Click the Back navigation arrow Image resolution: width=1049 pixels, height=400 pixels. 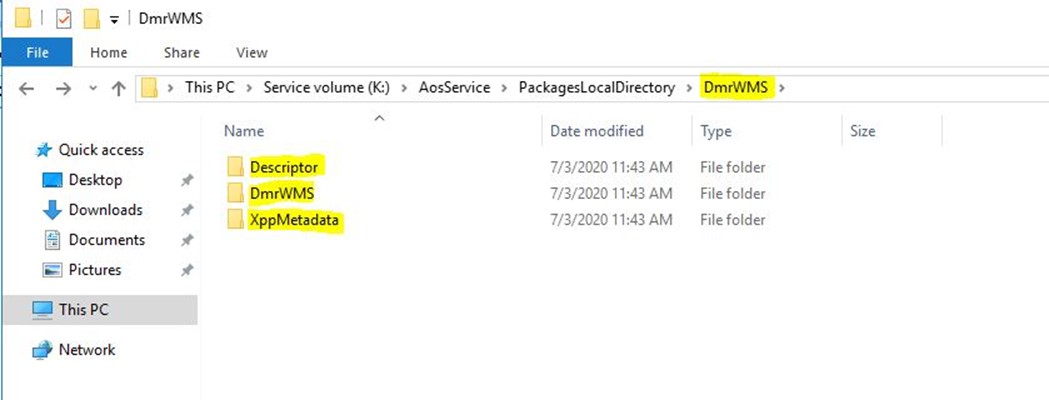(26, 88)
